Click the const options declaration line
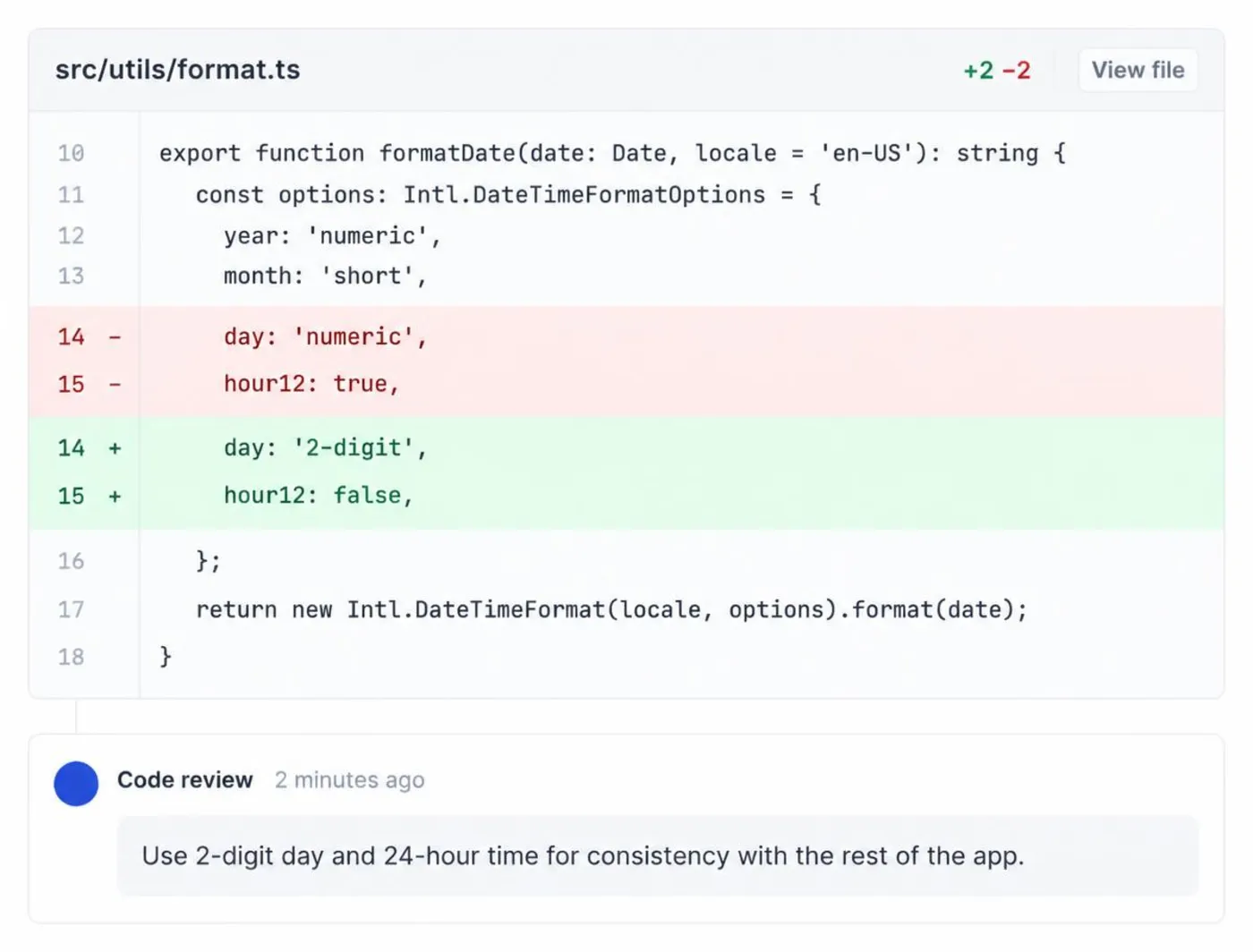1253x952 pixels. click(x=508, y=194)
